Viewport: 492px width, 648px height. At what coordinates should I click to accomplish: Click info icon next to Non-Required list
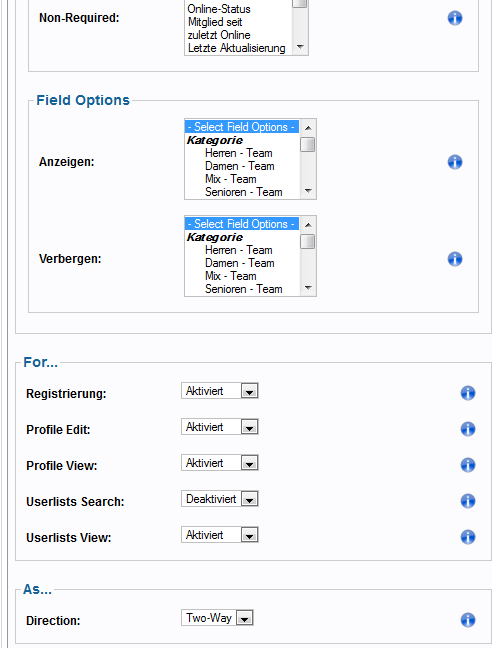point(455,18)
